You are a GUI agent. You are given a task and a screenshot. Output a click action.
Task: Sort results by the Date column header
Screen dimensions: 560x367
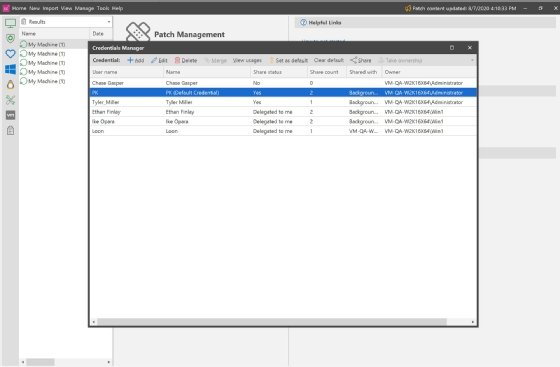tap(100, 34)
